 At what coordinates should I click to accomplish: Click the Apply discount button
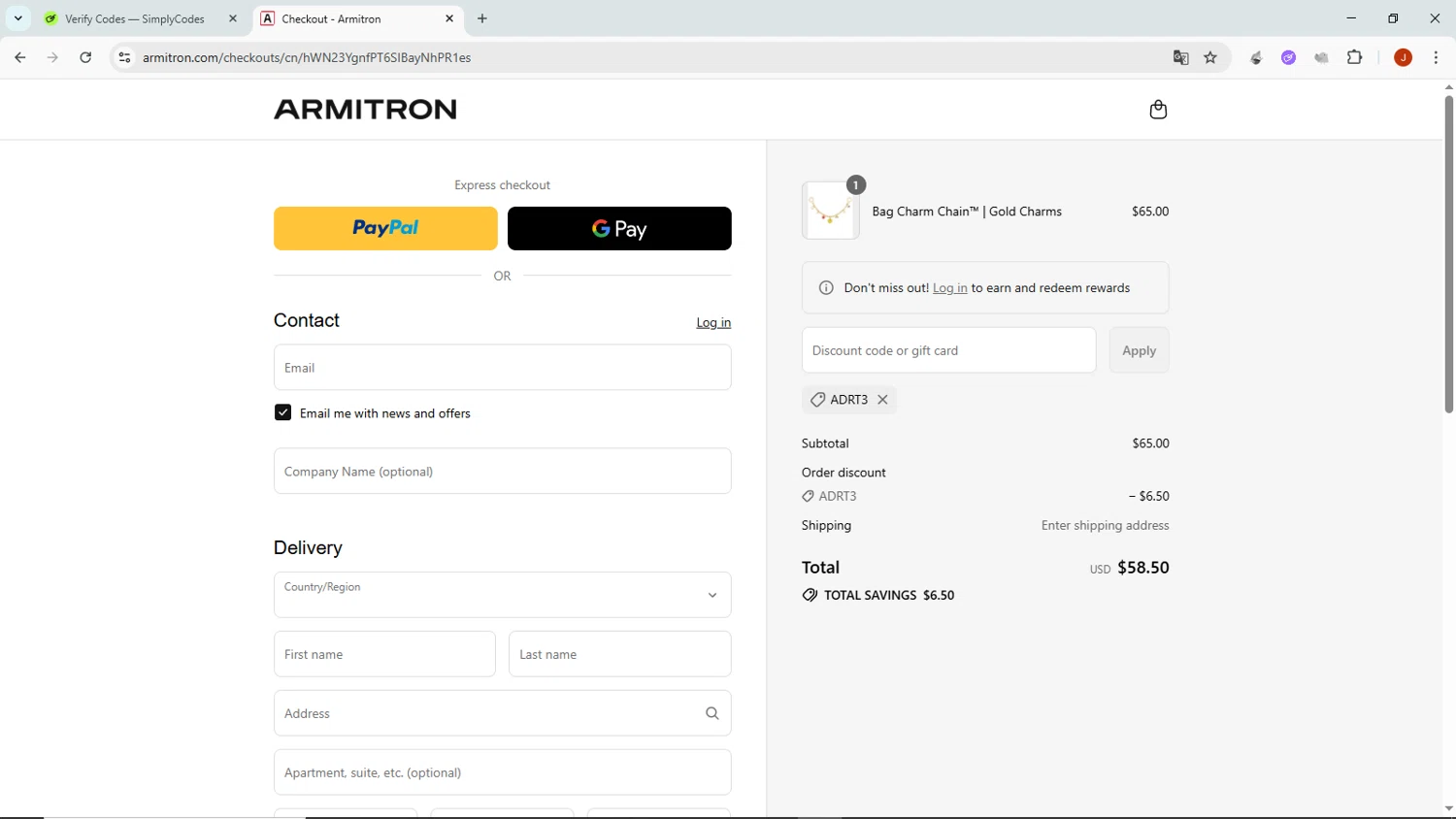tap(1139, 350)
